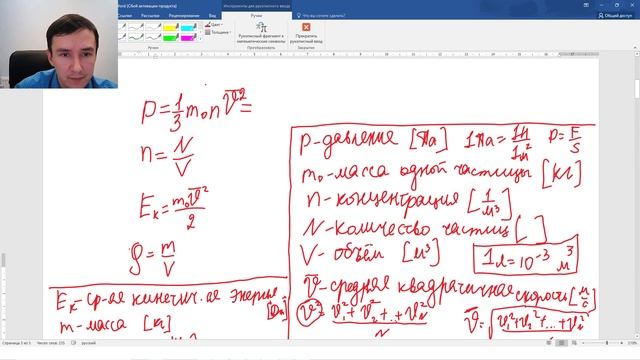This screenshot has height=360, width=640.
Task: Click the horizontal ruler
Action: click(x=359, y=54)
